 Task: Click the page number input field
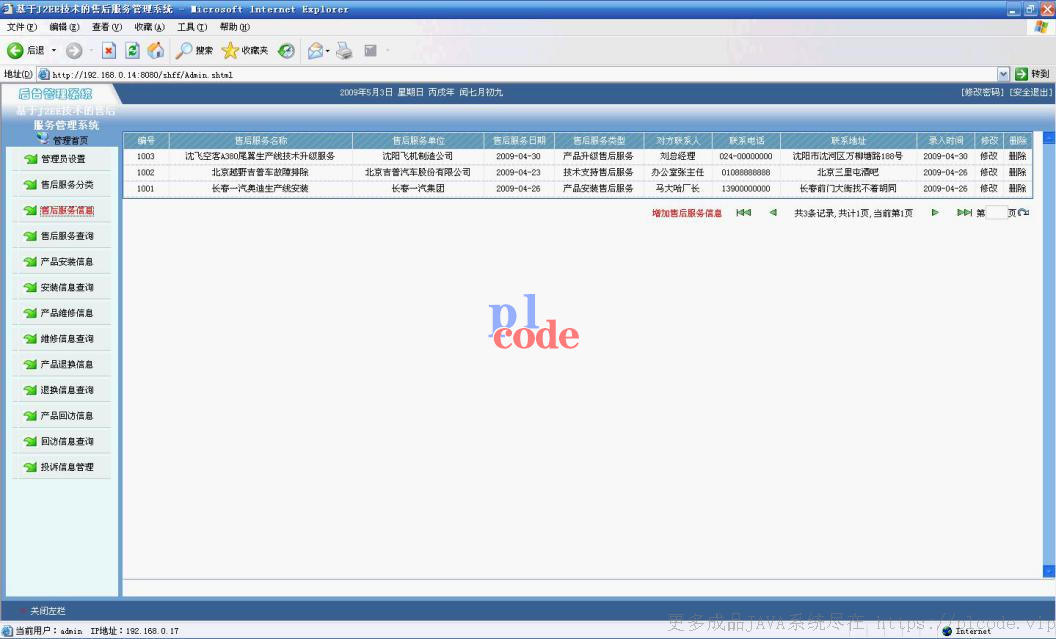point(996,213)
